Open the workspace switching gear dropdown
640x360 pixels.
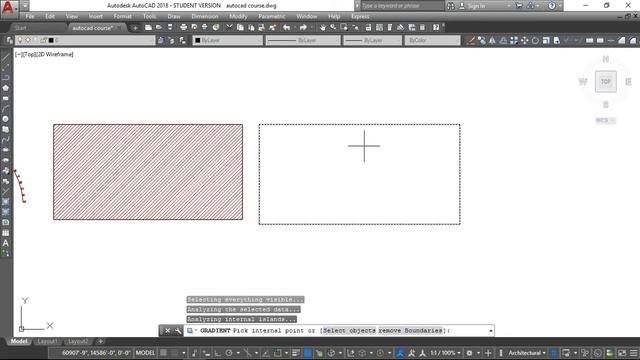(x=472, y=353)
